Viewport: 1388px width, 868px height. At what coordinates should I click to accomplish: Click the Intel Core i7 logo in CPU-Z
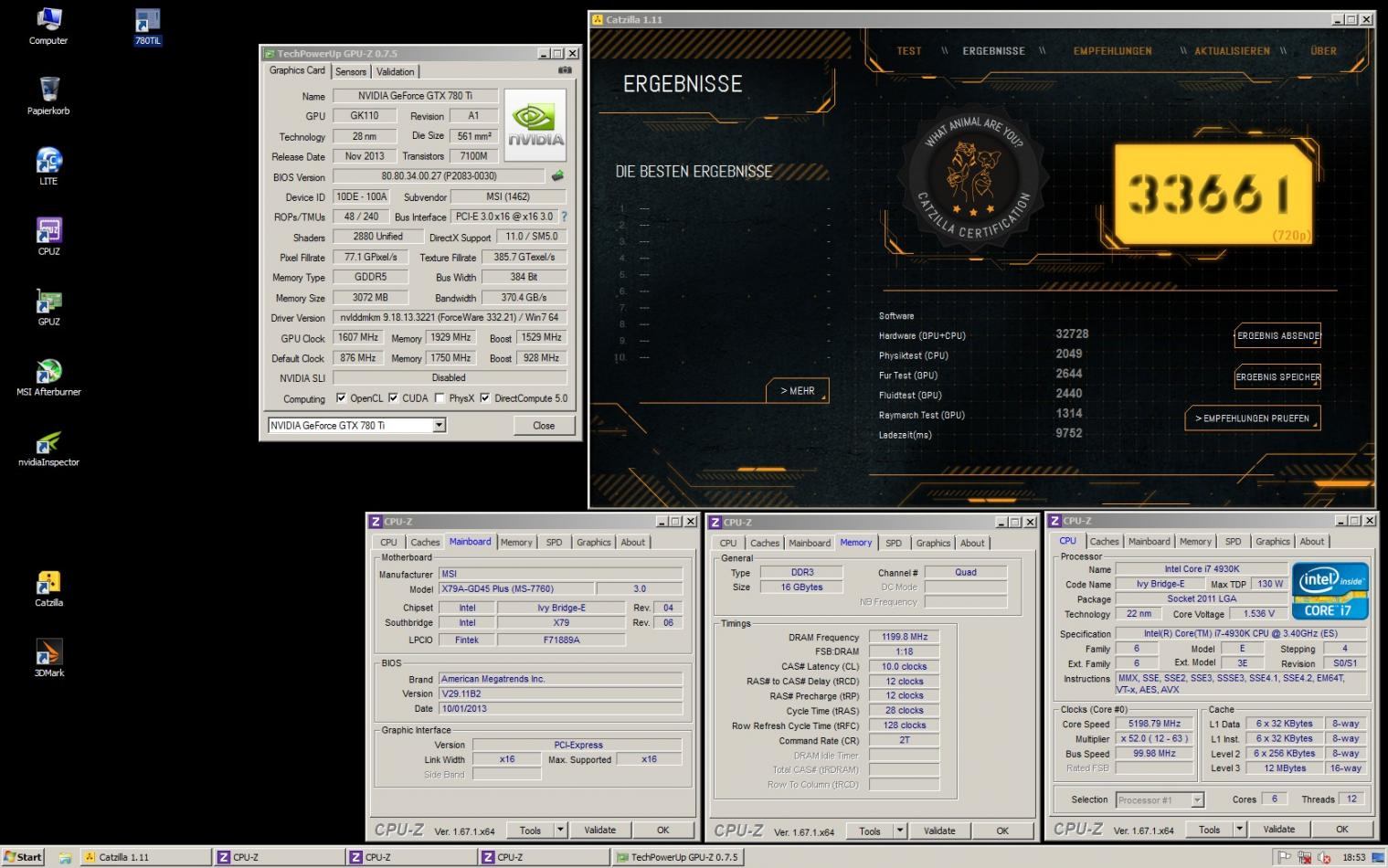point(1330,592)
